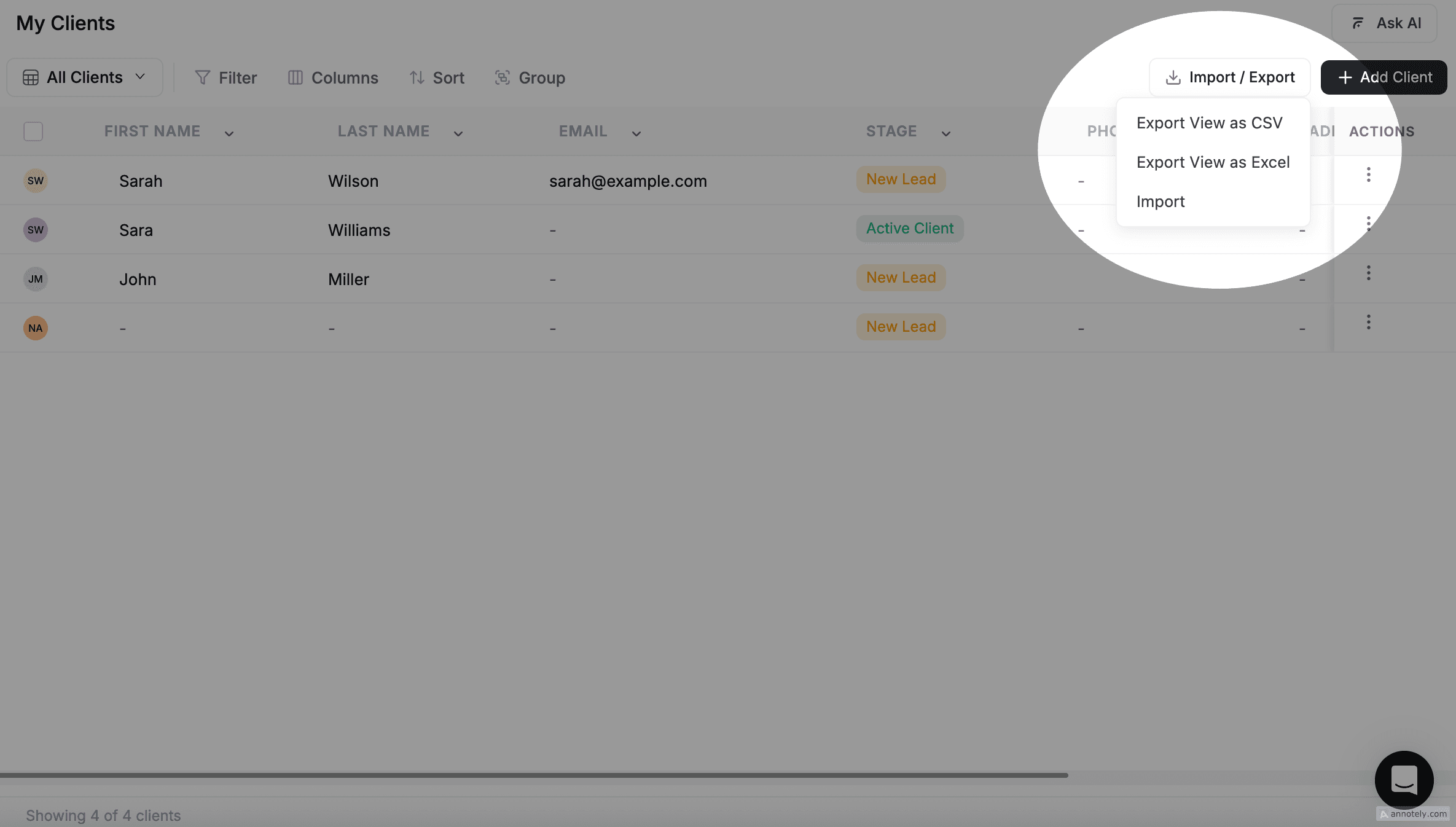The height and width of the screenshot is (827, 1456).
Task: Click the Ask AI sparkle icon
Action: pyautogui.click(x=1357, y=23)
